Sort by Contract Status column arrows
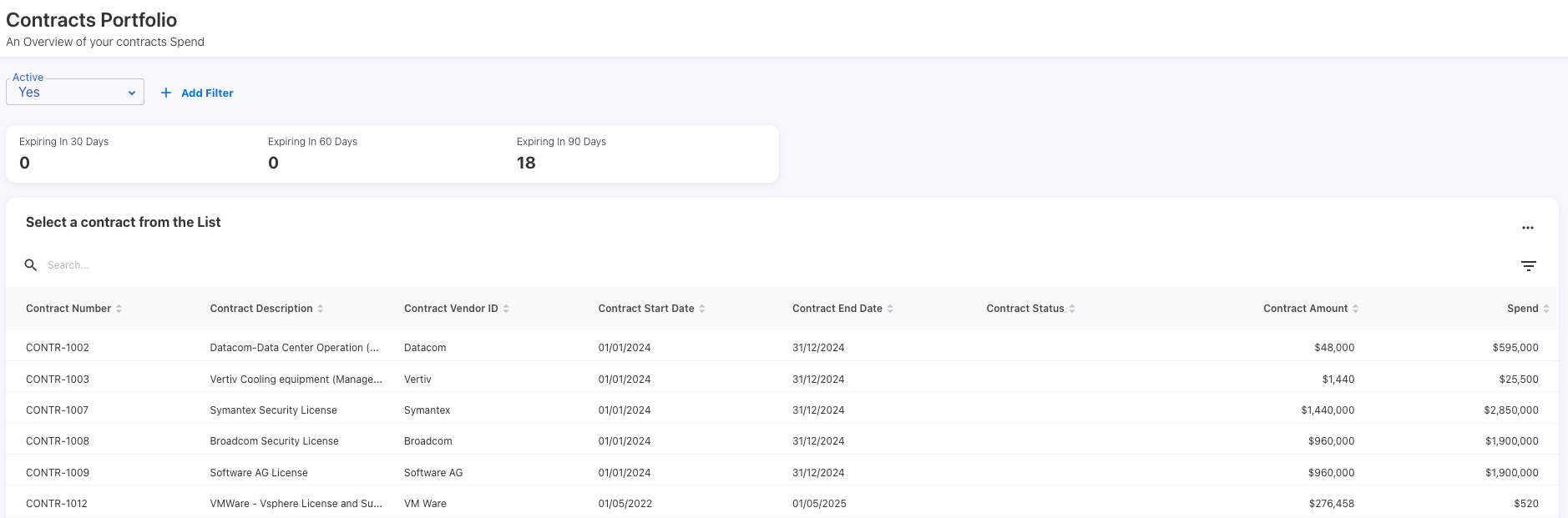Viewport: 1568px width, 518px height. click(1072, 309)
